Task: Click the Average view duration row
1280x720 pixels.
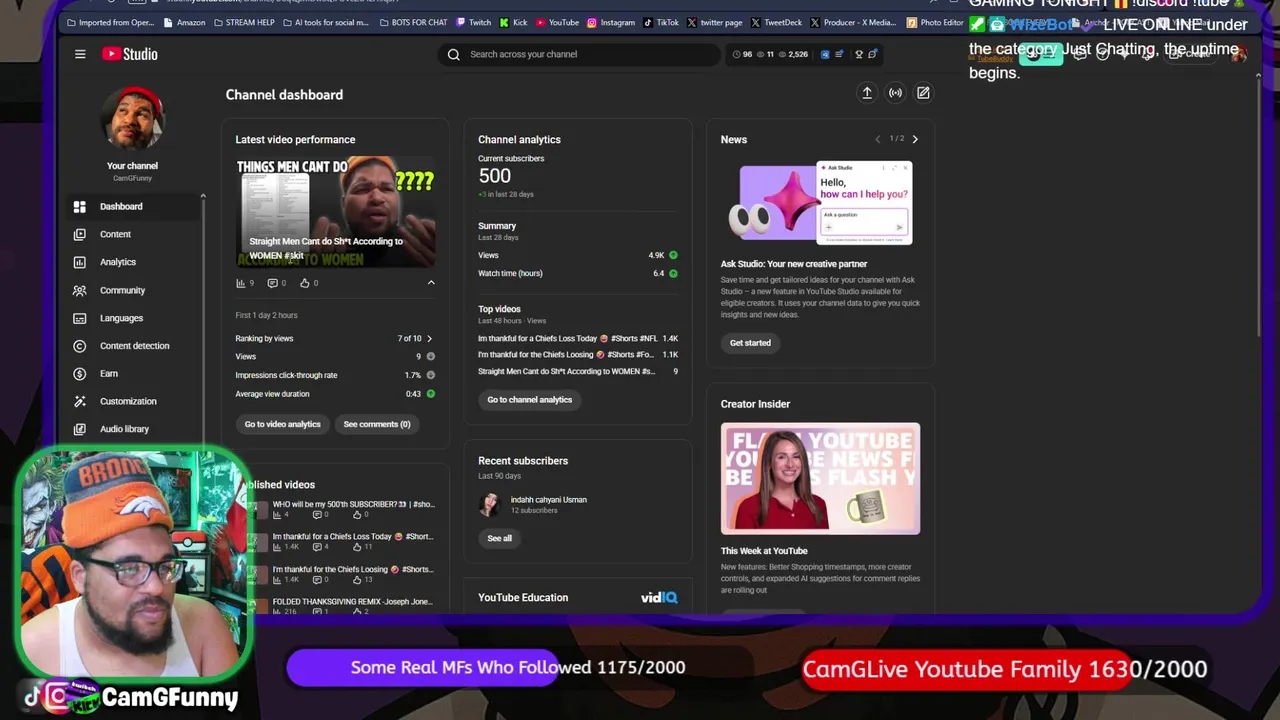Action: [335, 394]
